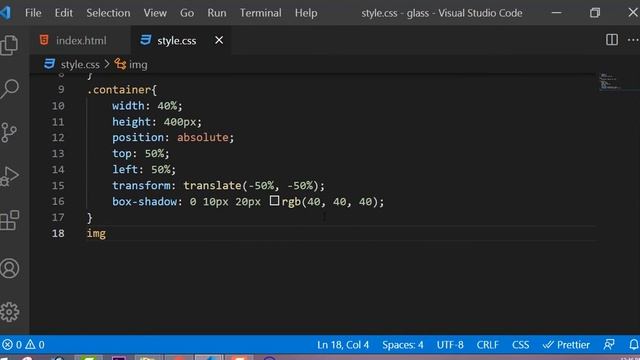Open the Help menu
The width and height of the screenshot is (640, 360).
click(x=306, y=13)
